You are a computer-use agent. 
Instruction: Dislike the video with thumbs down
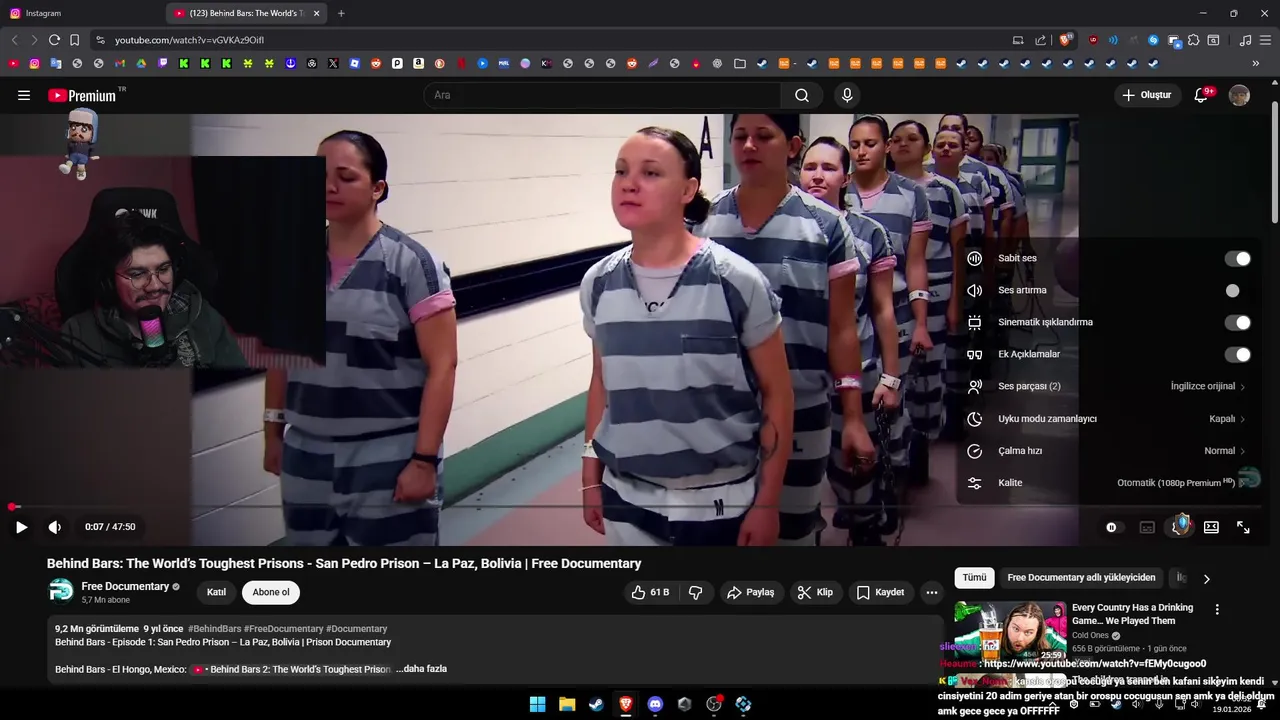[x=695, y=592]
